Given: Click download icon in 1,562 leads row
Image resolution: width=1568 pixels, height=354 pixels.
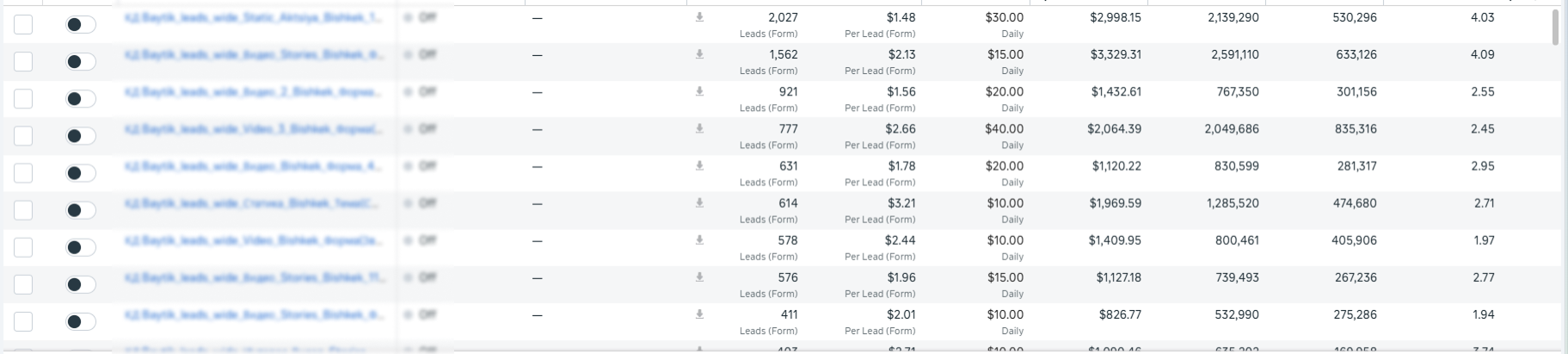Looking at the screenshot, I should 699,54.
